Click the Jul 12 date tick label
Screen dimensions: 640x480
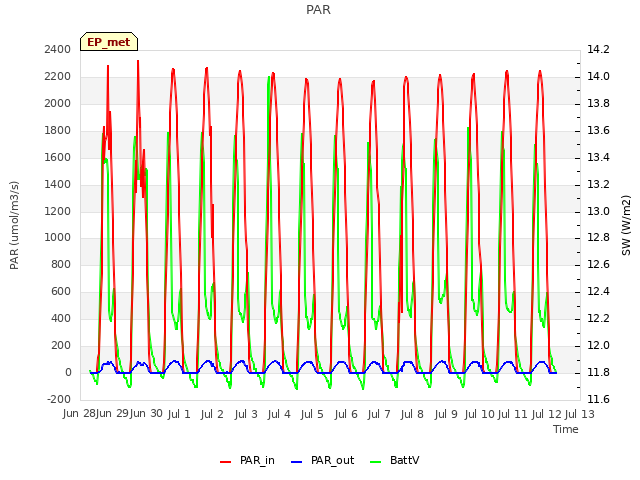pyautogui.click(x=547, y=414)
